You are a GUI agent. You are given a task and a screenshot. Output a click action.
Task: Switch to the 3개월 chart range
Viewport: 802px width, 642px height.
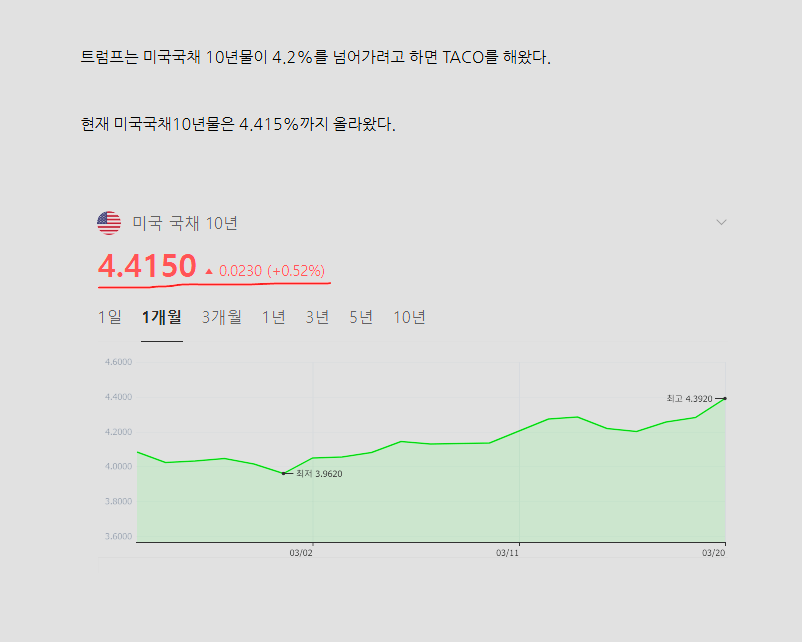pyautogui.click(x=221, y=317)
